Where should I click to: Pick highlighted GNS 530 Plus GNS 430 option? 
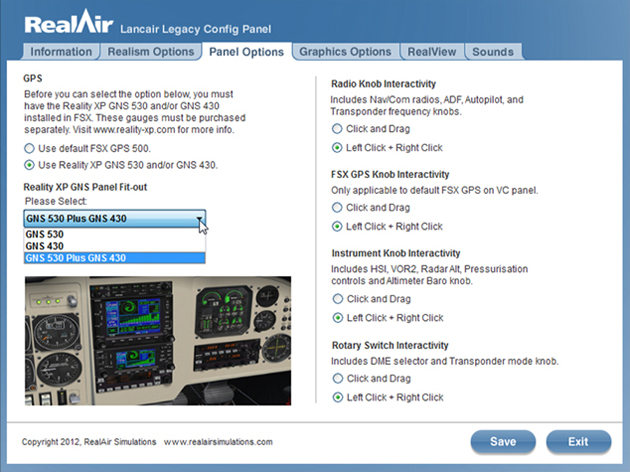(115, 258)
